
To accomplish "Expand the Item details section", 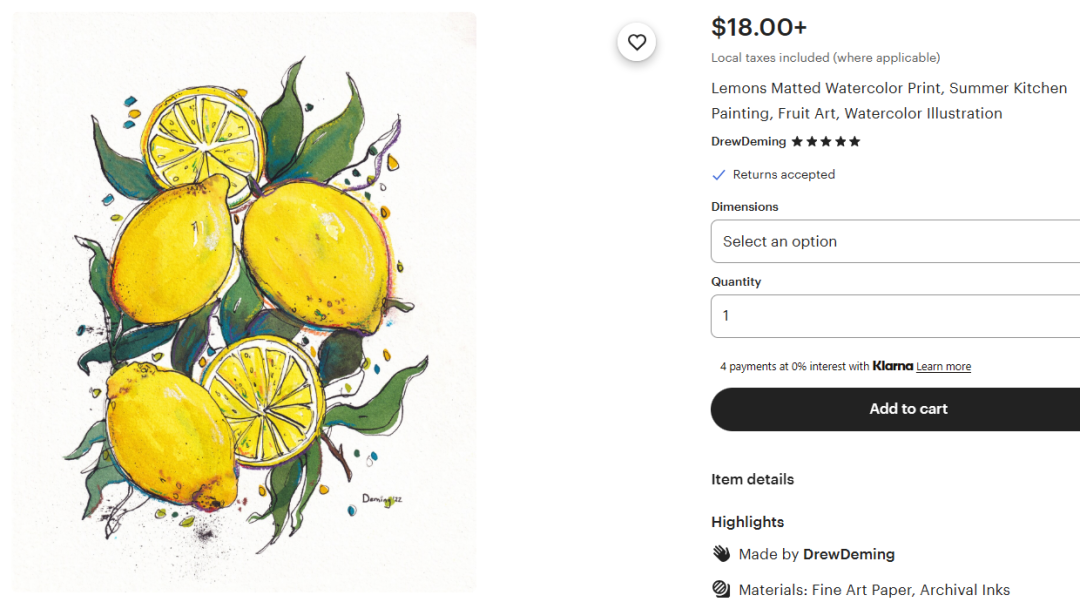I will tap(752, 479).
